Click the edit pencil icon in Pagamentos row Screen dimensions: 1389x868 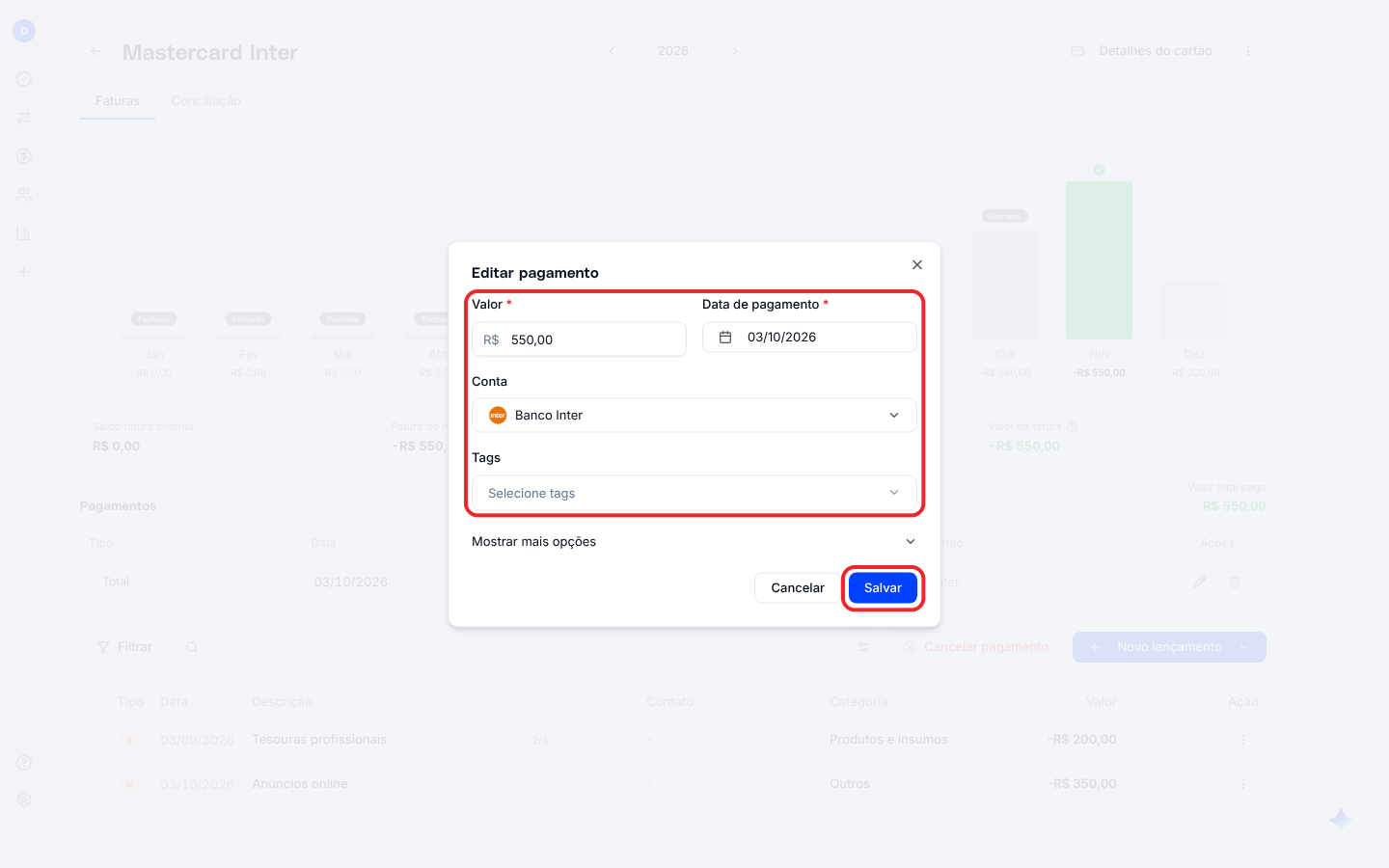(x=1200, y=582)
